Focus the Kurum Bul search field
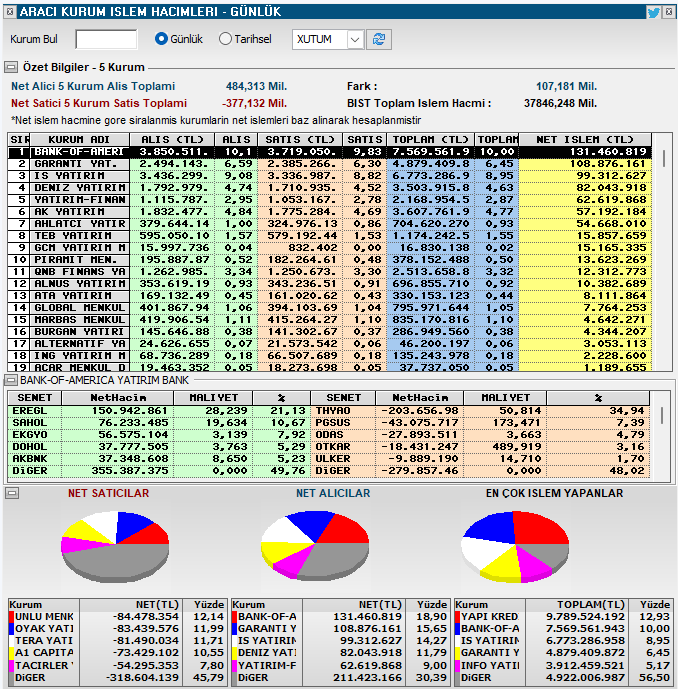 pos(106,40)
